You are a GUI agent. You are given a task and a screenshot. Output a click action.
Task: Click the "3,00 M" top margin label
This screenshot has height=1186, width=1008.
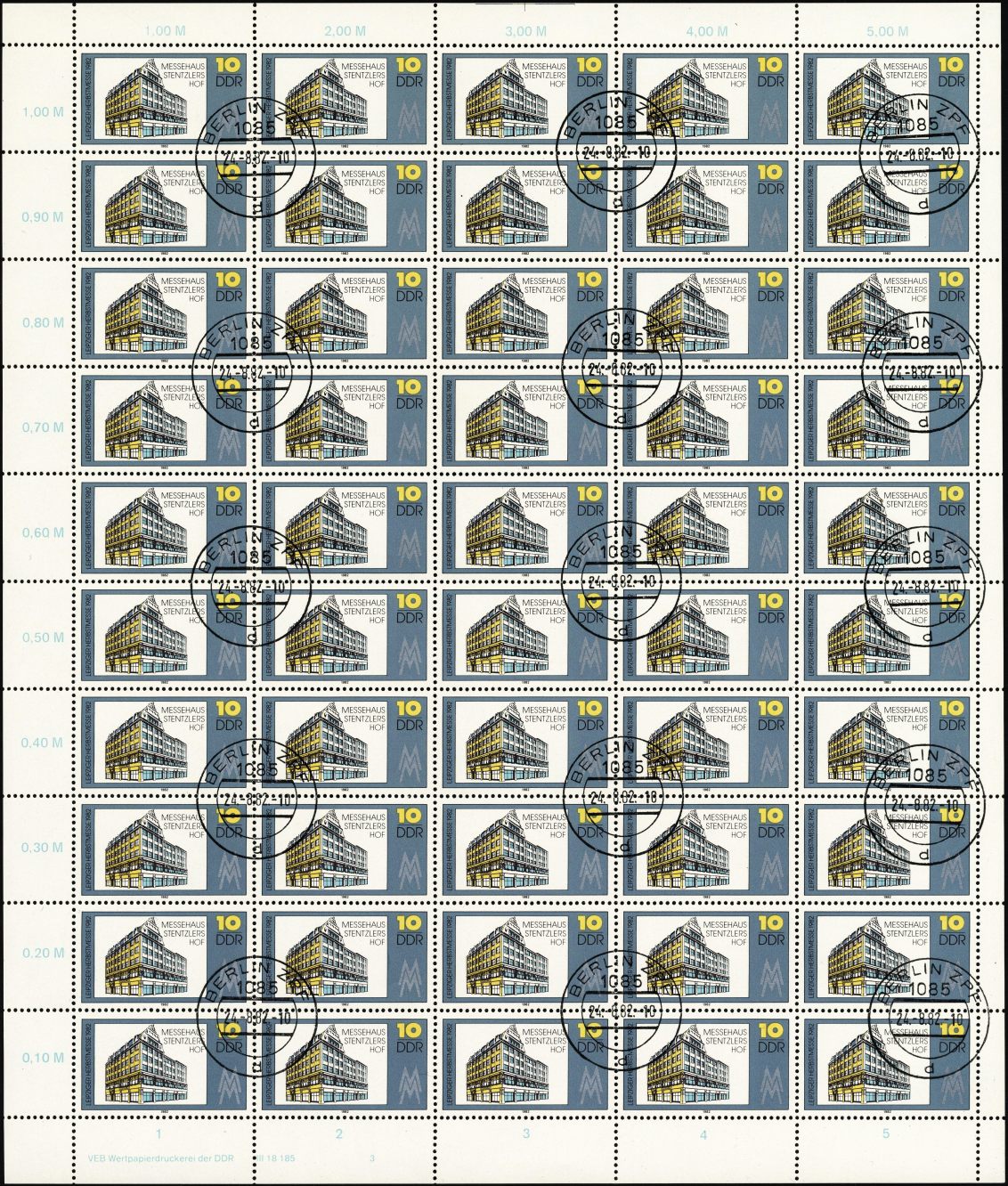[x=526, y=31]
